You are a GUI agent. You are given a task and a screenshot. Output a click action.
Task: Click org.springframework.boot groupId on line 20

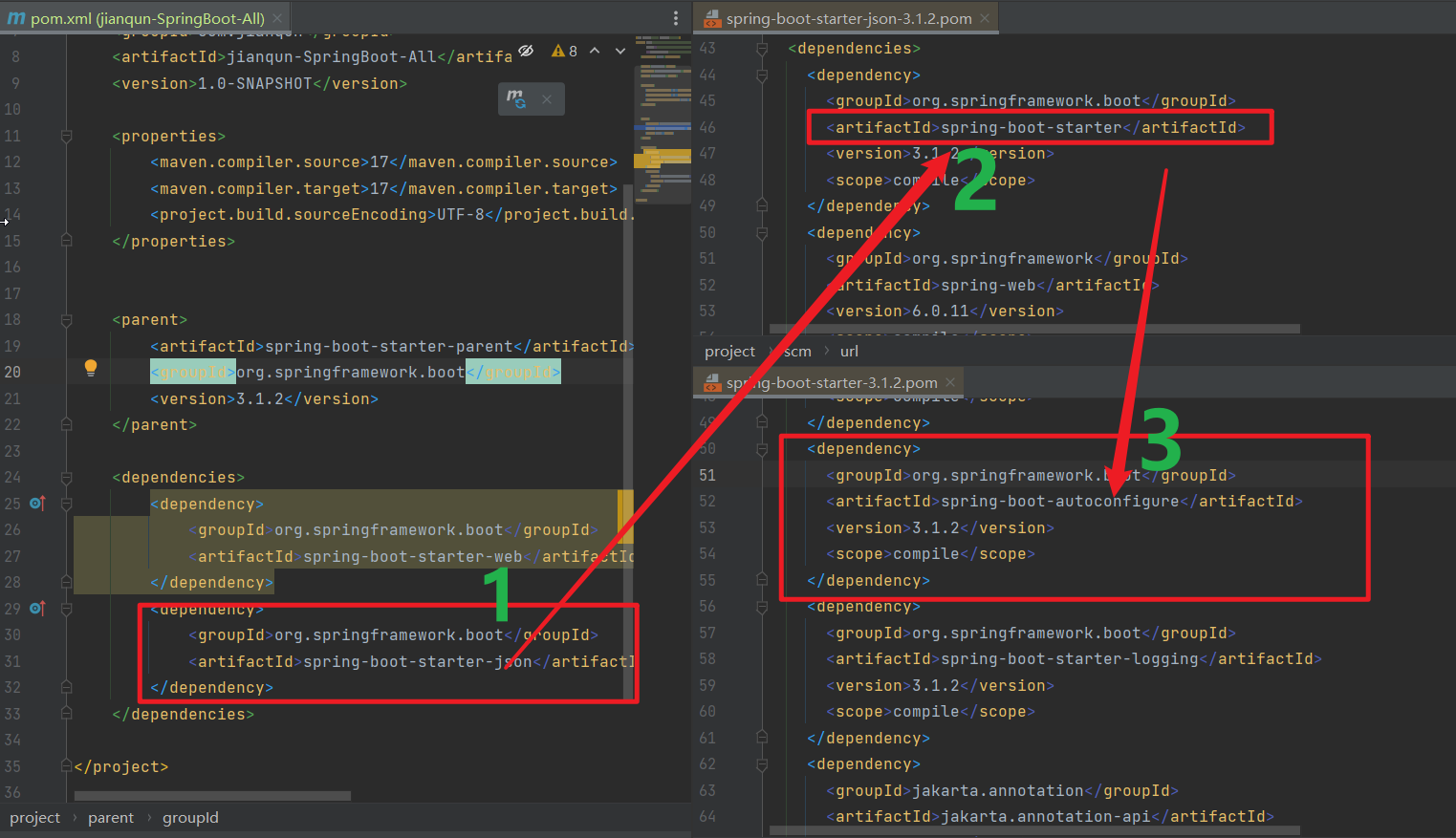(355, 372)
